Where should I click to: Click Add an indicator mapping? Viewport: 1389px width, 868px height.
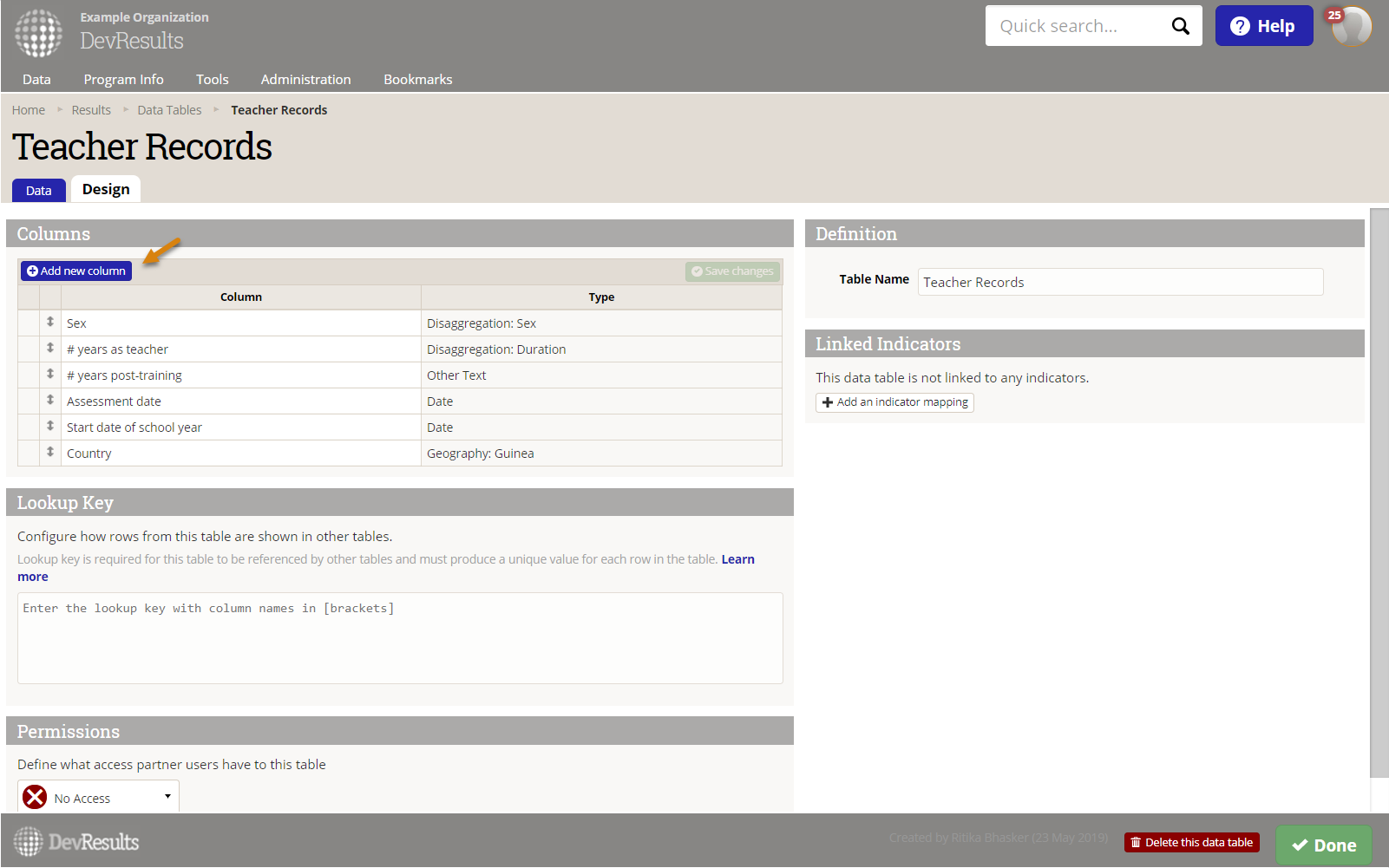tap(894, 402)
